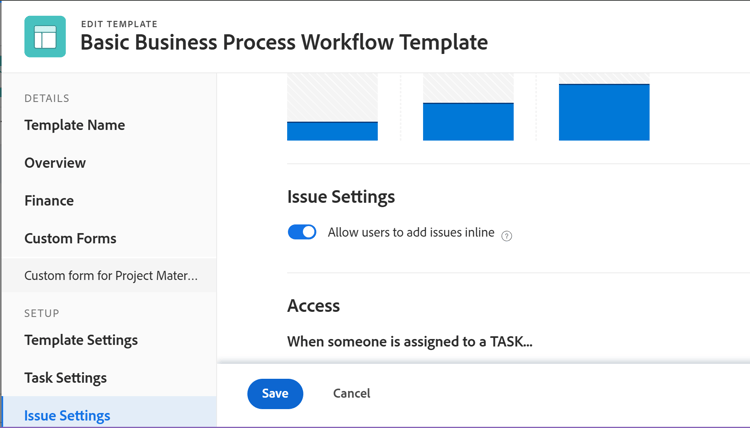Open Custom Forms in sidebar
Screen dimensions: 750x428
tap(70, 238)
